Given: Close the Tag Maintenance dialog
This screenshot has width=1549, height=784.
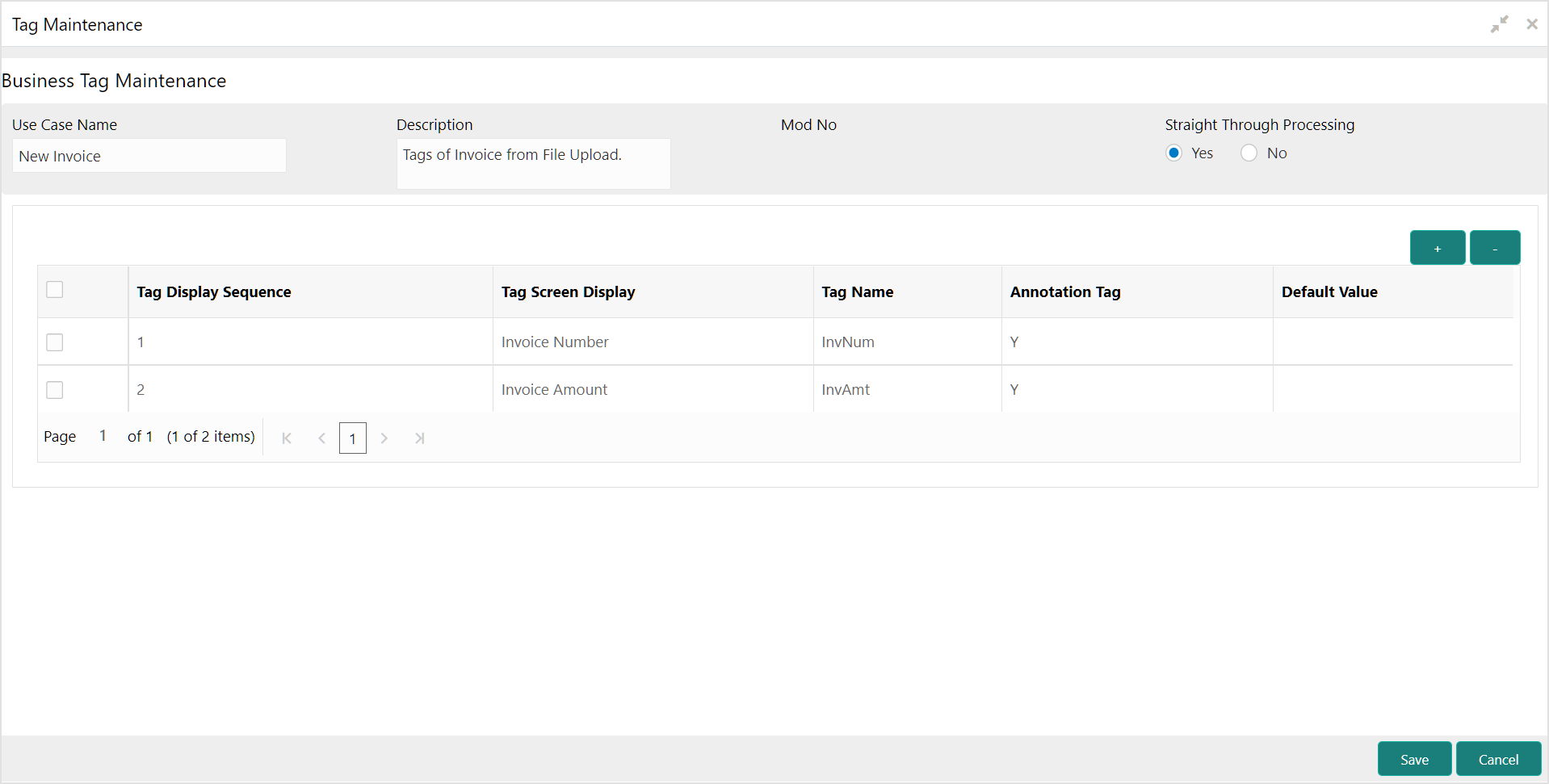Looking at the screenshot, I should 1531,24.
